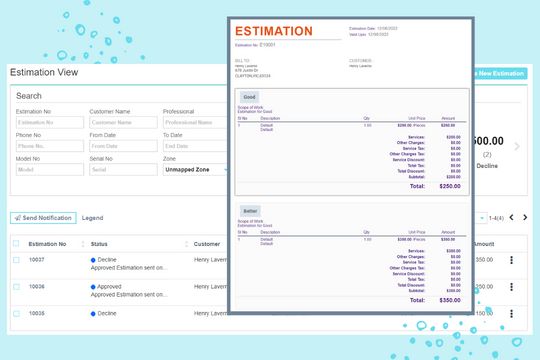Tick the checkbox for estimation 10037
The image size is (540, 360).
(16, 260)
